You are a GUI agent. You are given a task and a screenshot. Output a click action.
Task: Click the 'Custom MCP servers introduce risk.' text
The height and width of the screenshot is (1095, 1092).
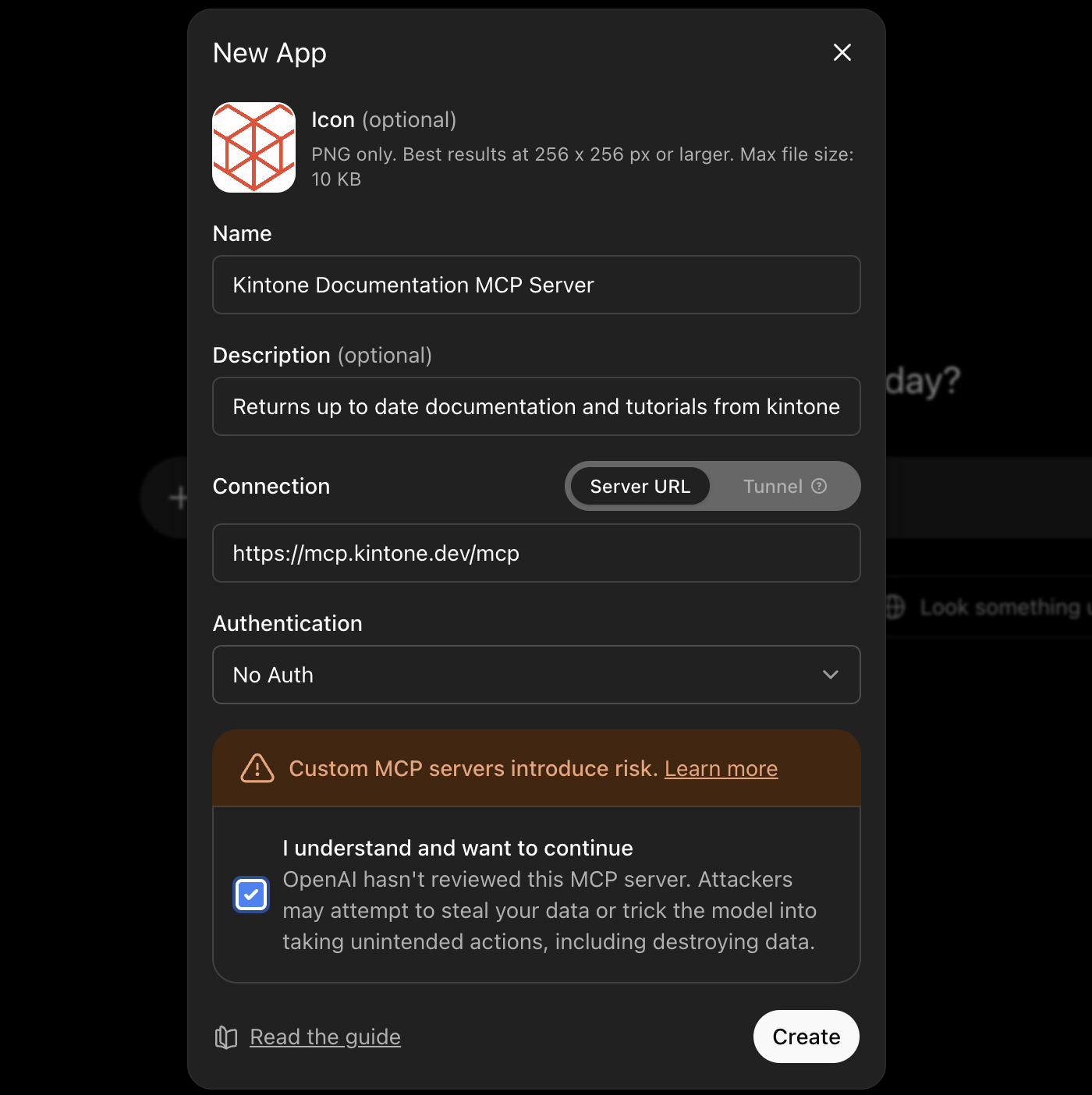tap(473, 768)
